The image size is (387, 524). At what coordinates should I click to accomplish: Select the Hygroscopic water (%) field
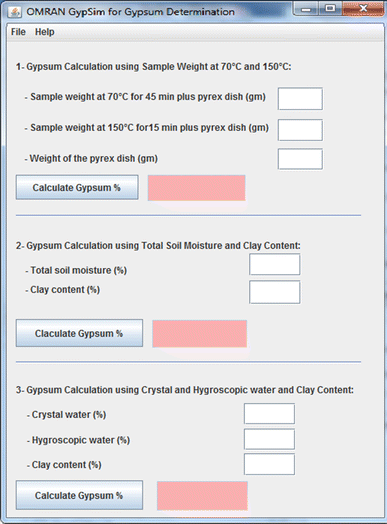point(269,439)
